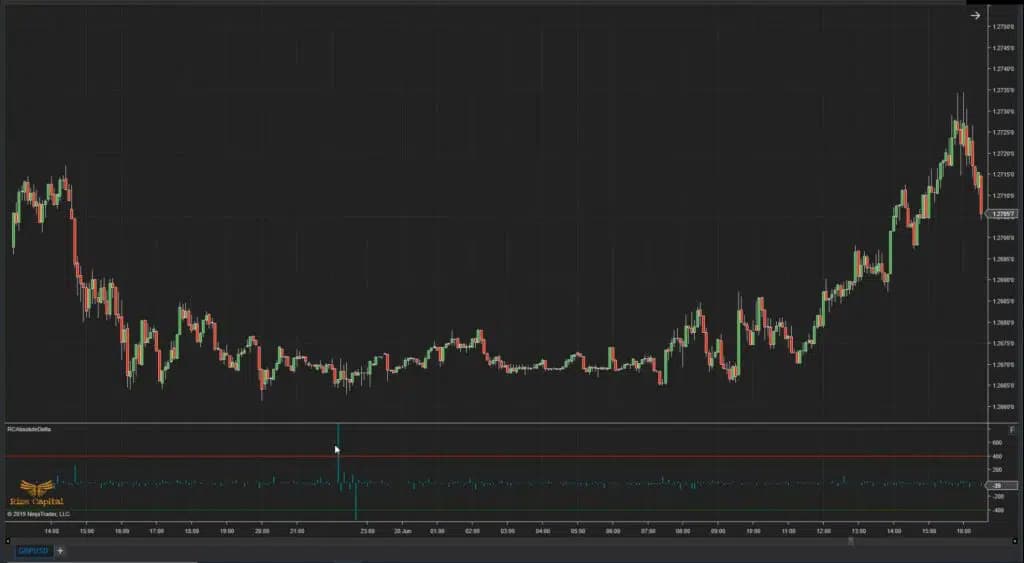1024x563 pixels.
Task: Click the F button on the indicator panel
Action: (1012, 430)
